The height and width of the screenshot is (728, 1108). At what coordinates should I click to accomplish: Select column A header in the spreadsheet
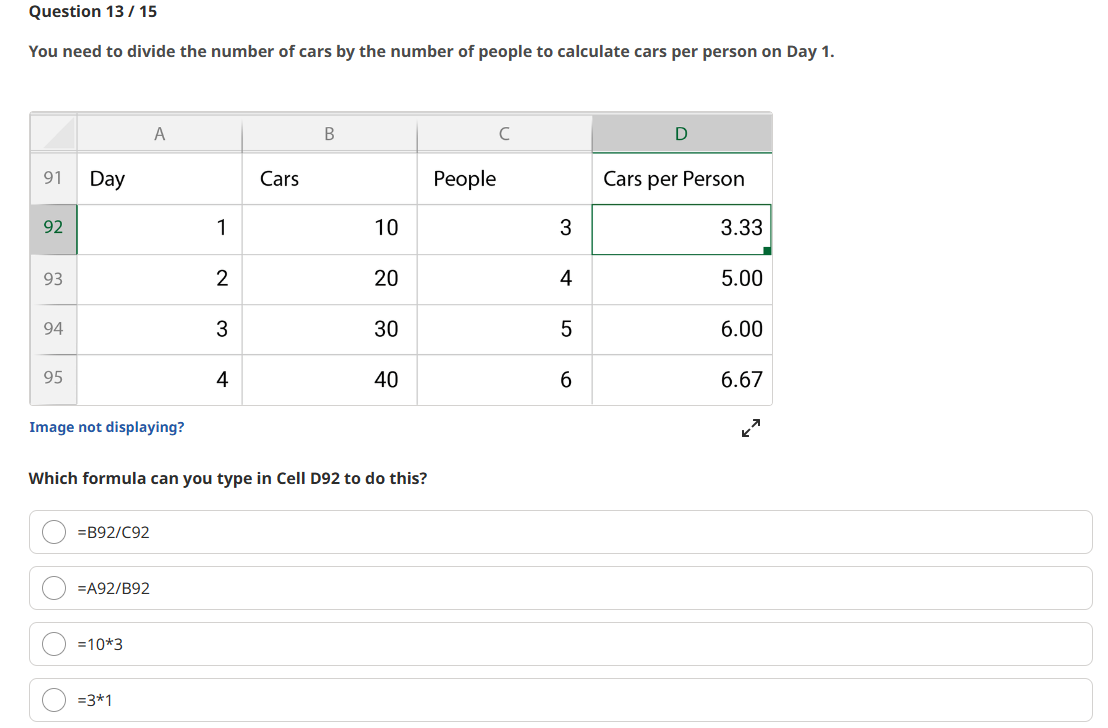tap(159, 133)
